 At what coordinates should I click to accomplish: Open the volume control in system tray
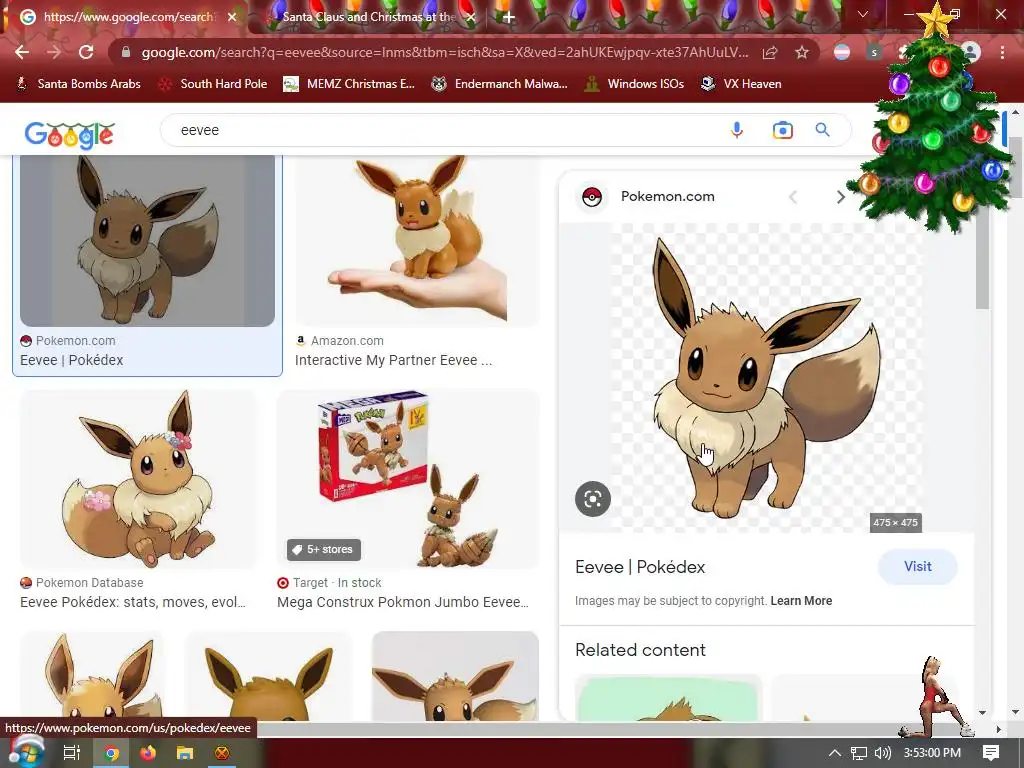(882, 753)
